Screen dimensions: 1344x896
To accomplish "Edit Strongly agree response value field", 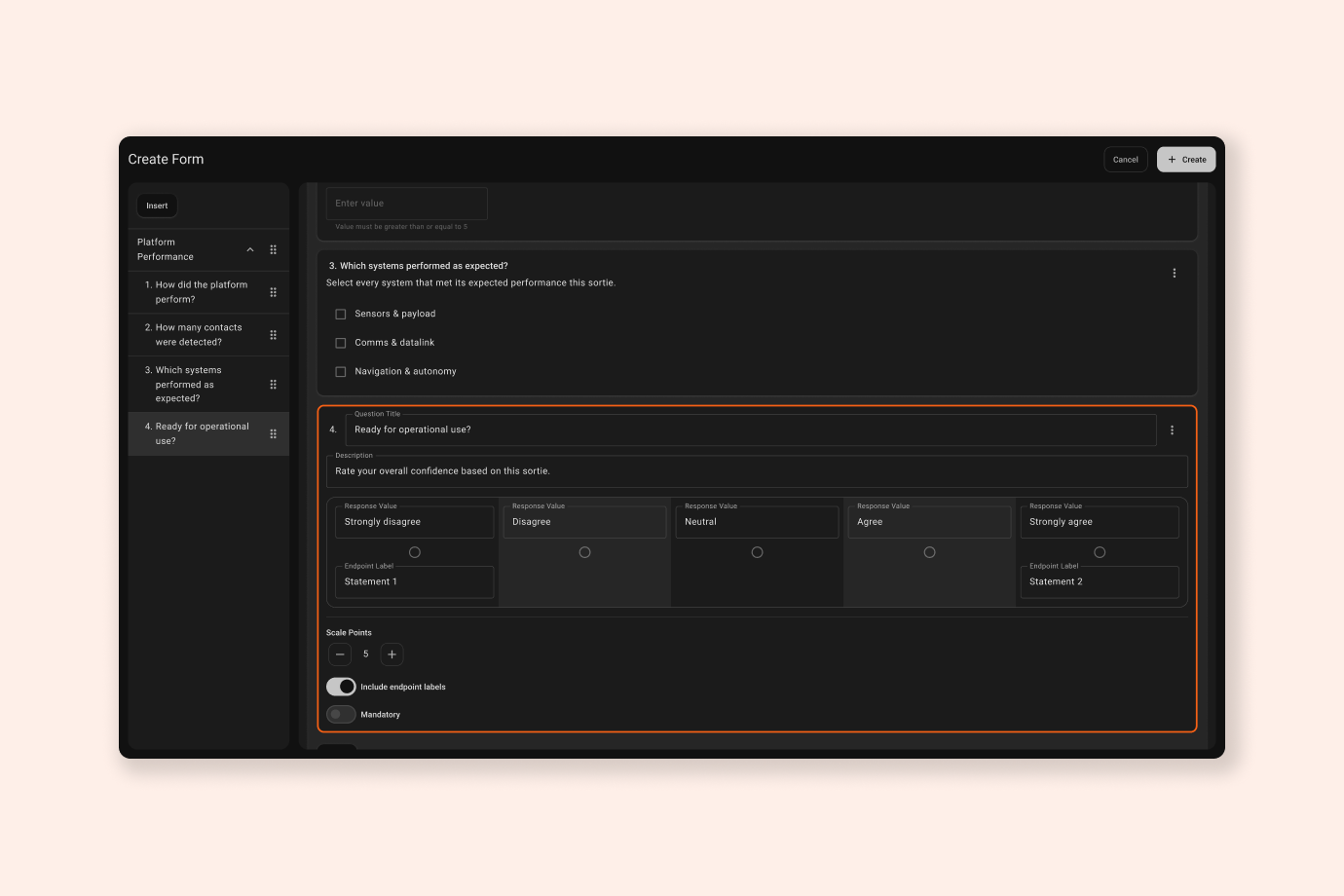I will (1100, 522).
